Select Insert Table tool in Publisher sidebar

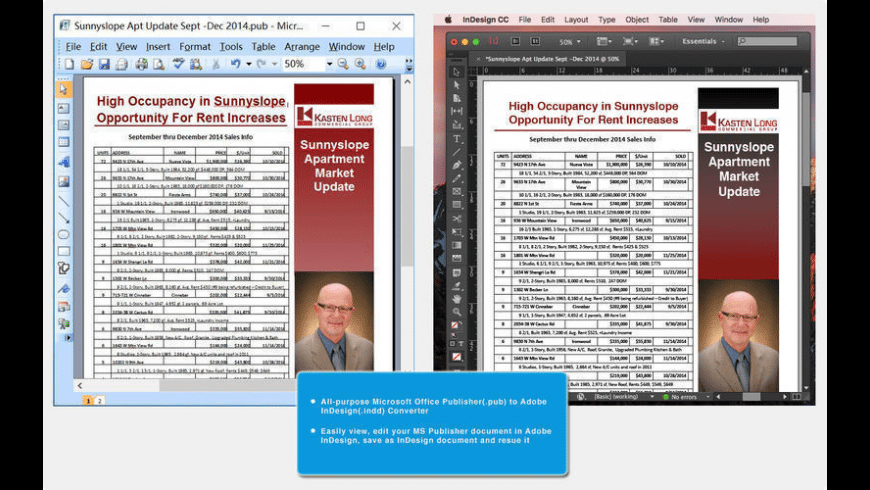[x=64, y=143]
